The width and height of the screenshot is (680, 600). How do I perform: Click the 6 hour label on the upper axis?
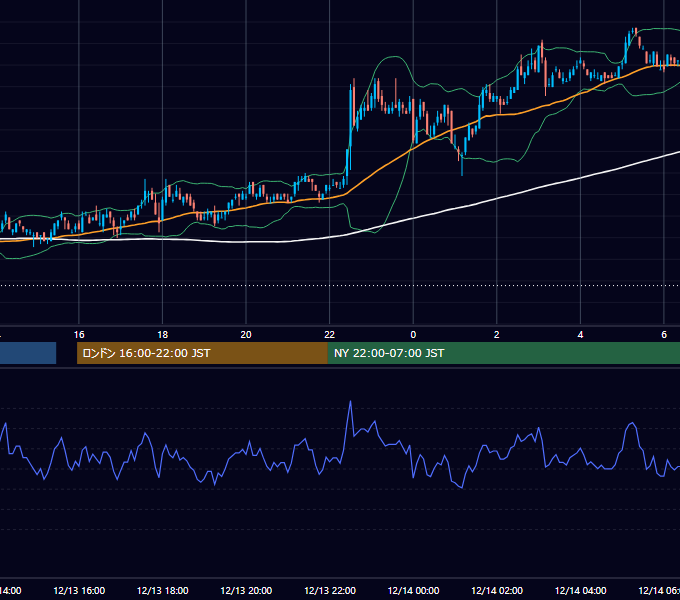664,335
